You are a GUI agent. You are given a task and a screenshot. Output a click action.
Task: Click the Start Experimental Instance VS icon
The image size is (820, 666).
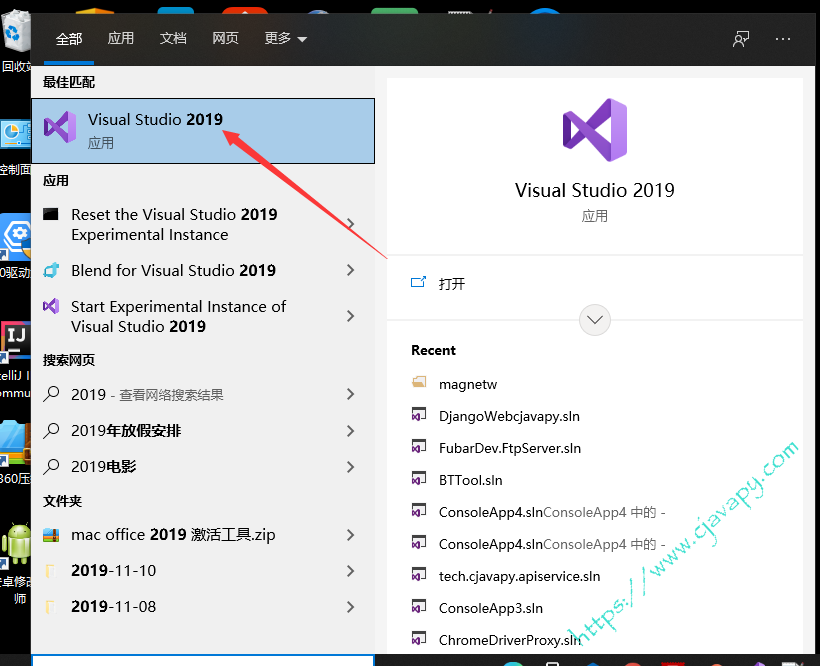(51, 306)
